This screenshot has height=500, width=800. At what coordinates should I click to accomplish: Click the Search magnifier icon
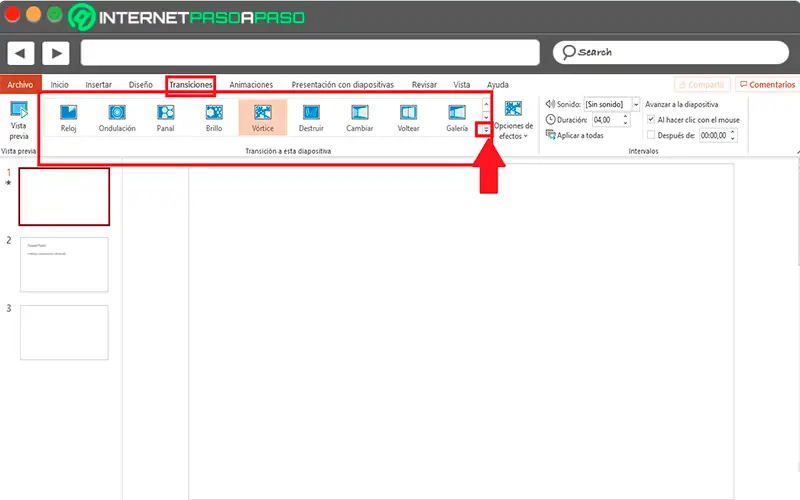568,52
